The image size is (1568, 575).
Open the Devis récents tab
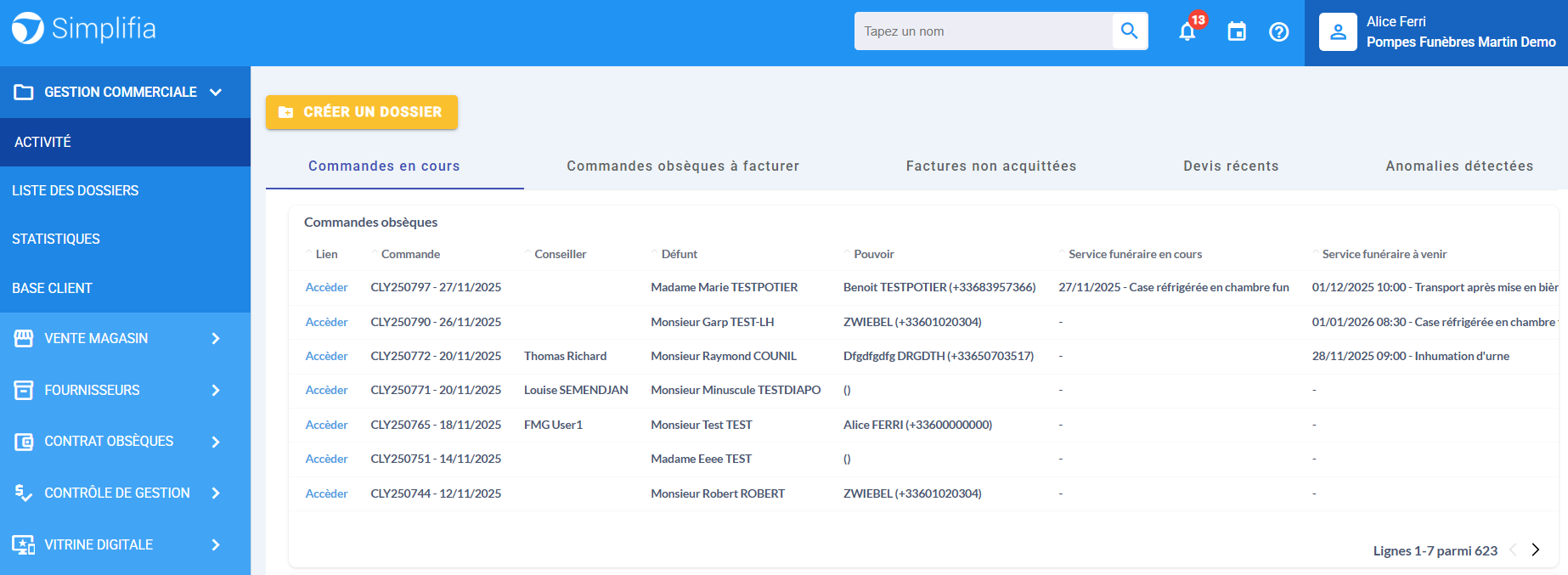1231,166
